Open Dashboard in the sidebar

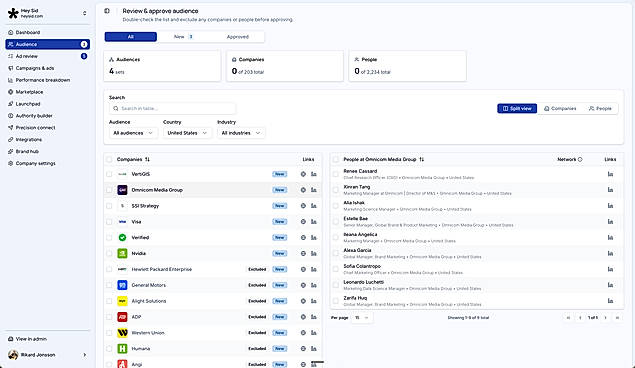(x=47, y=32)
